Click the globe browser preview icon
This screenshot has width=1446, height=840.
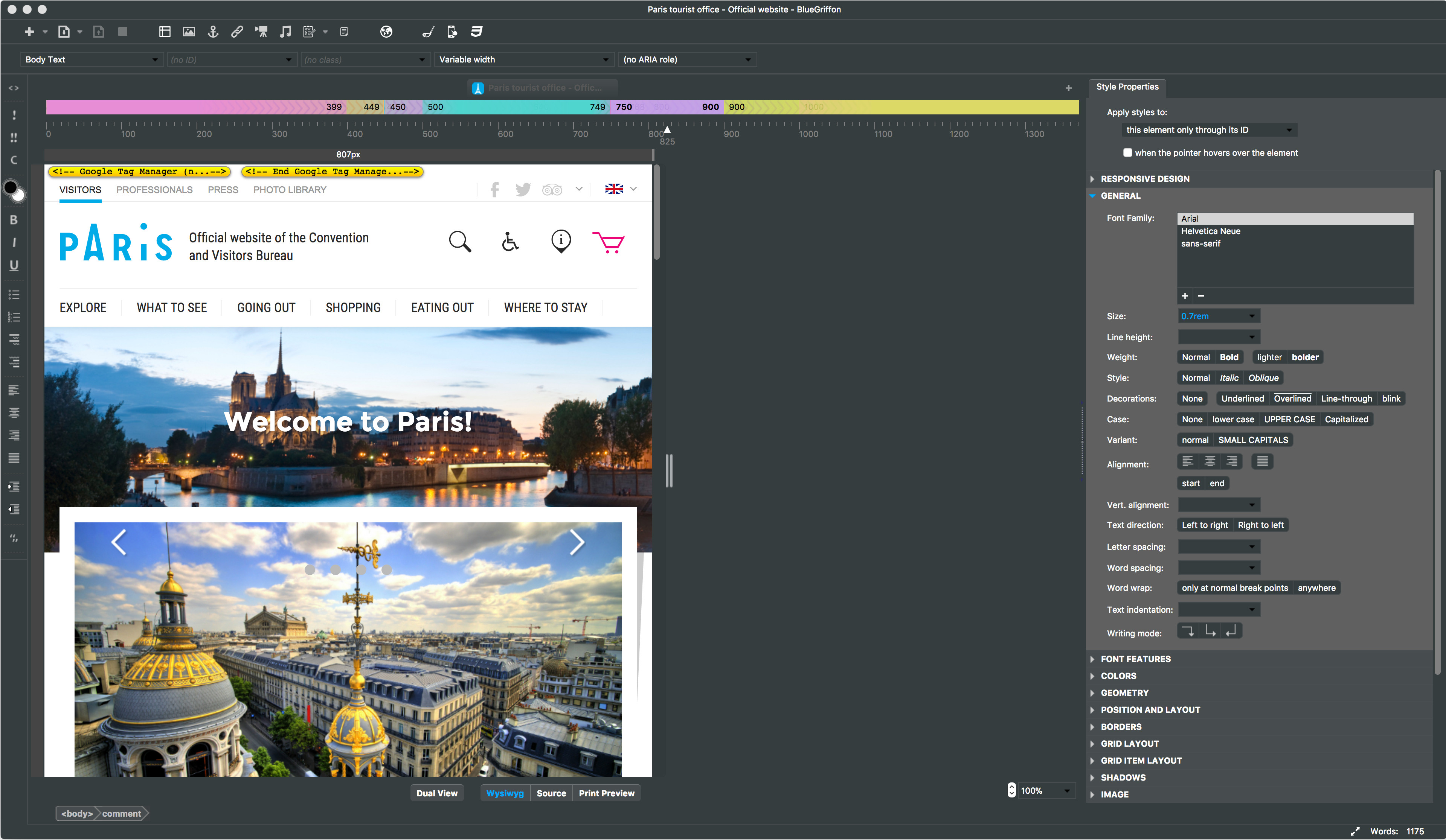coord(386,32)
